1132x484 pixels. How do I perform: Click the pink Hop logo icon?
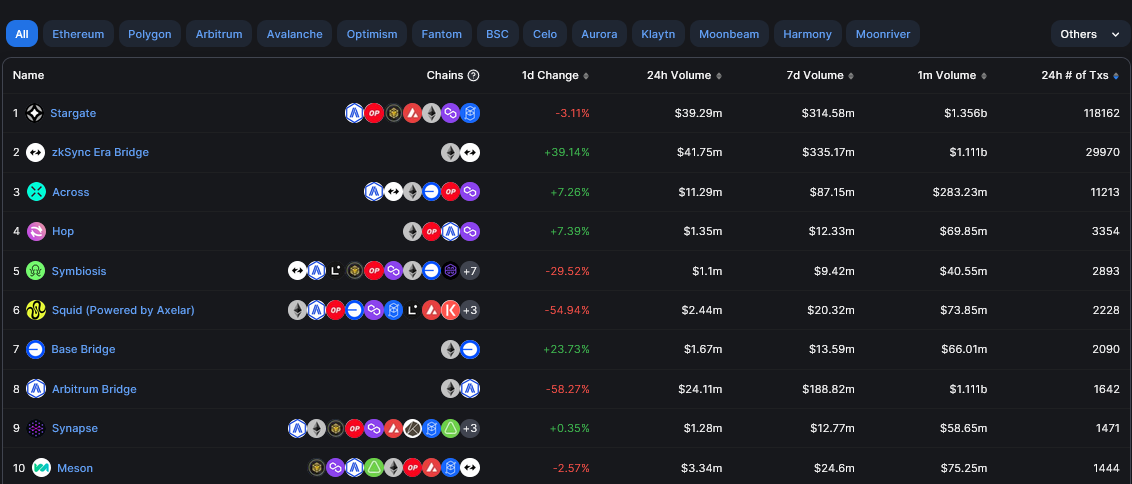coord(36,231)
